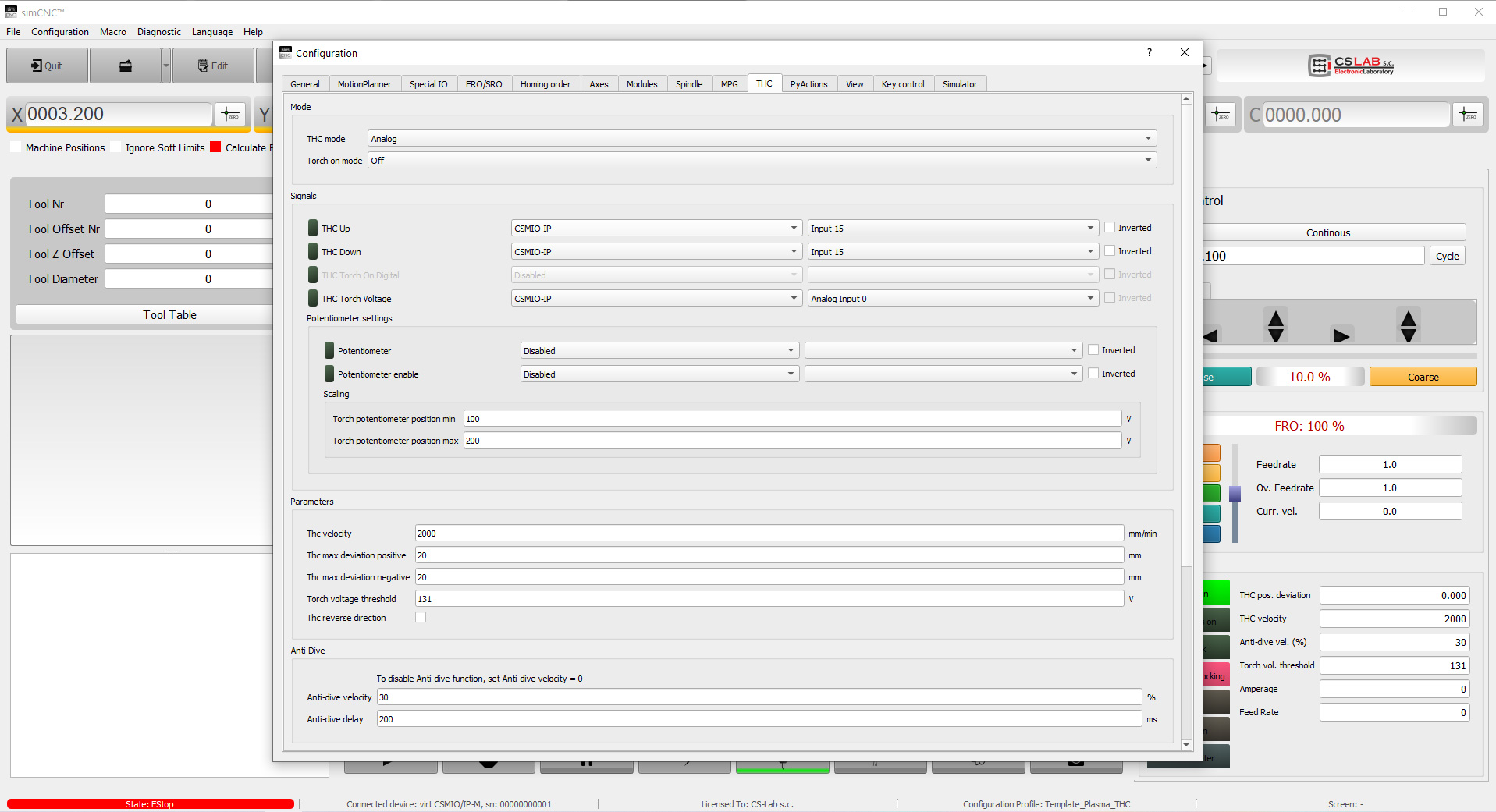Open THC Torch Voltage Analog Input dropdown
This screenshot has height=812, width=1496.
pos(951,299)
